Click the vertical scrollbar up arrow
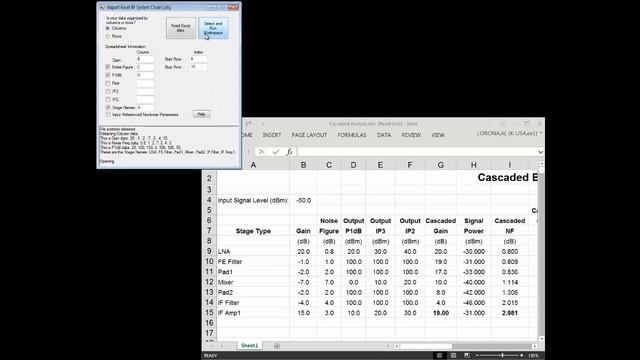The image size is (640, 360). point(541,163)
